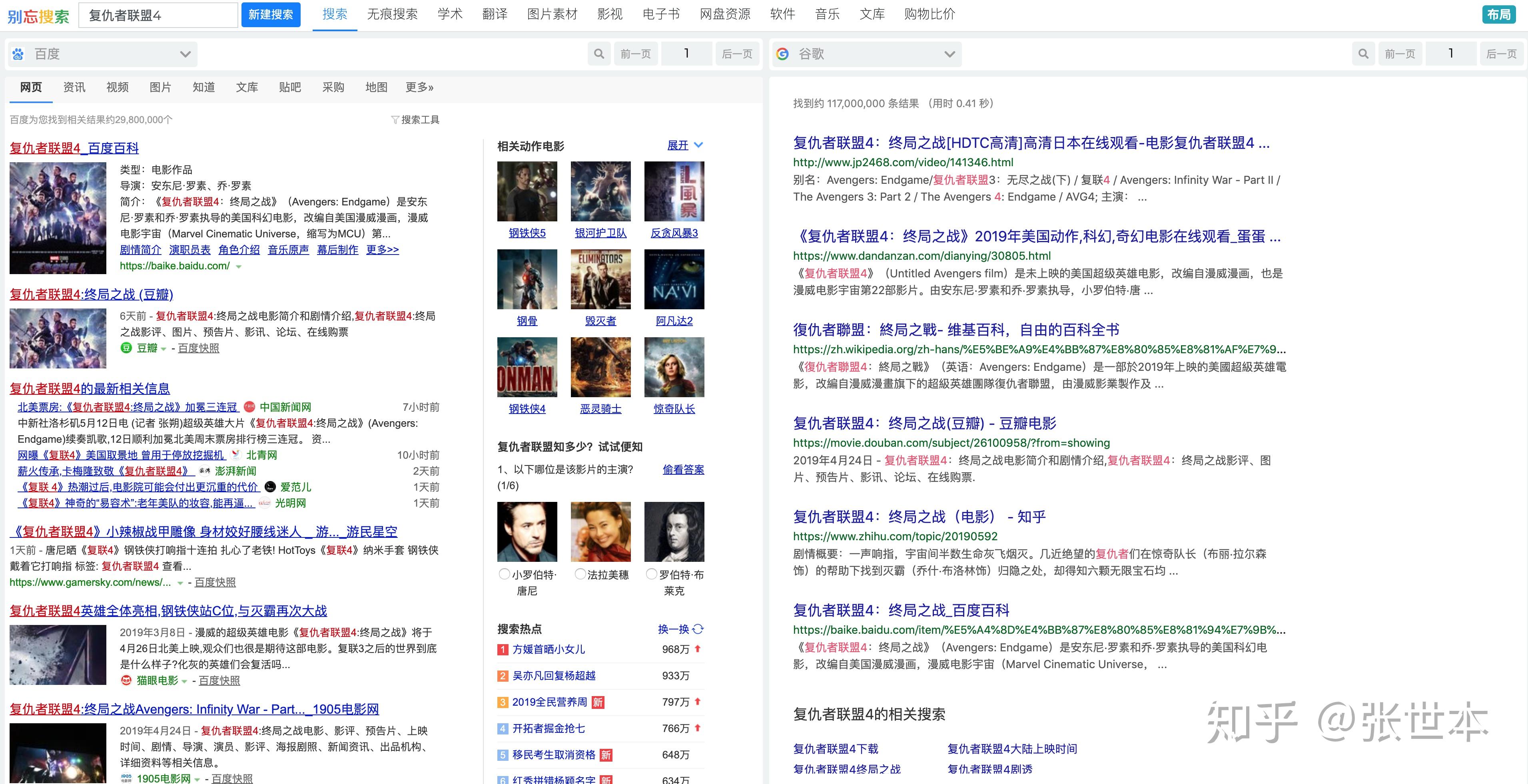The height and width of the screenshot is (784, 1528).
Task: Select radio option 小罗伯特·唐尼
Action: [x=504, y=574]
